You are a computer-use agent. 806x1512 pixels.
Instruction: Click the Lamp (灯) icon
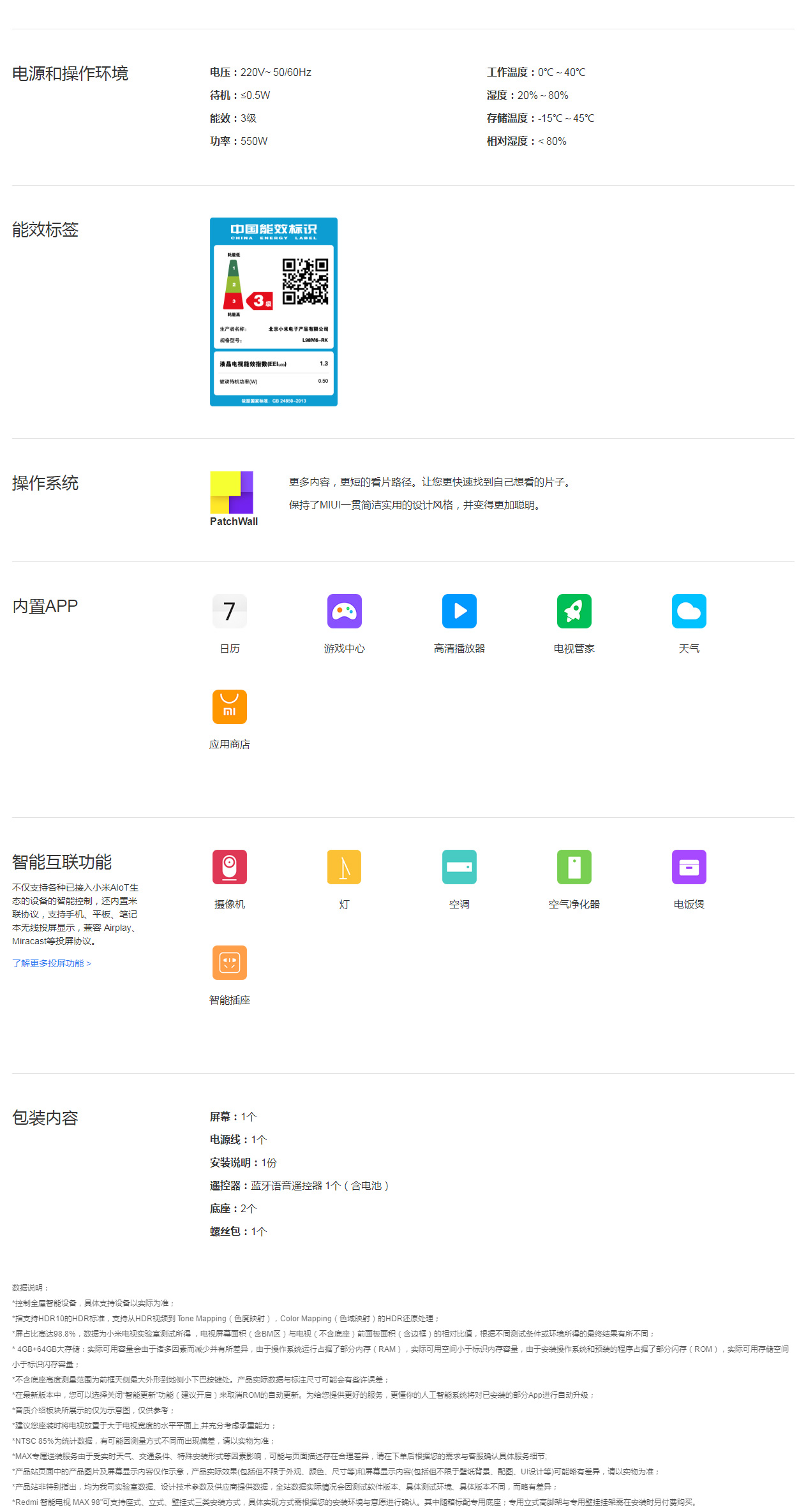point(345,867)
